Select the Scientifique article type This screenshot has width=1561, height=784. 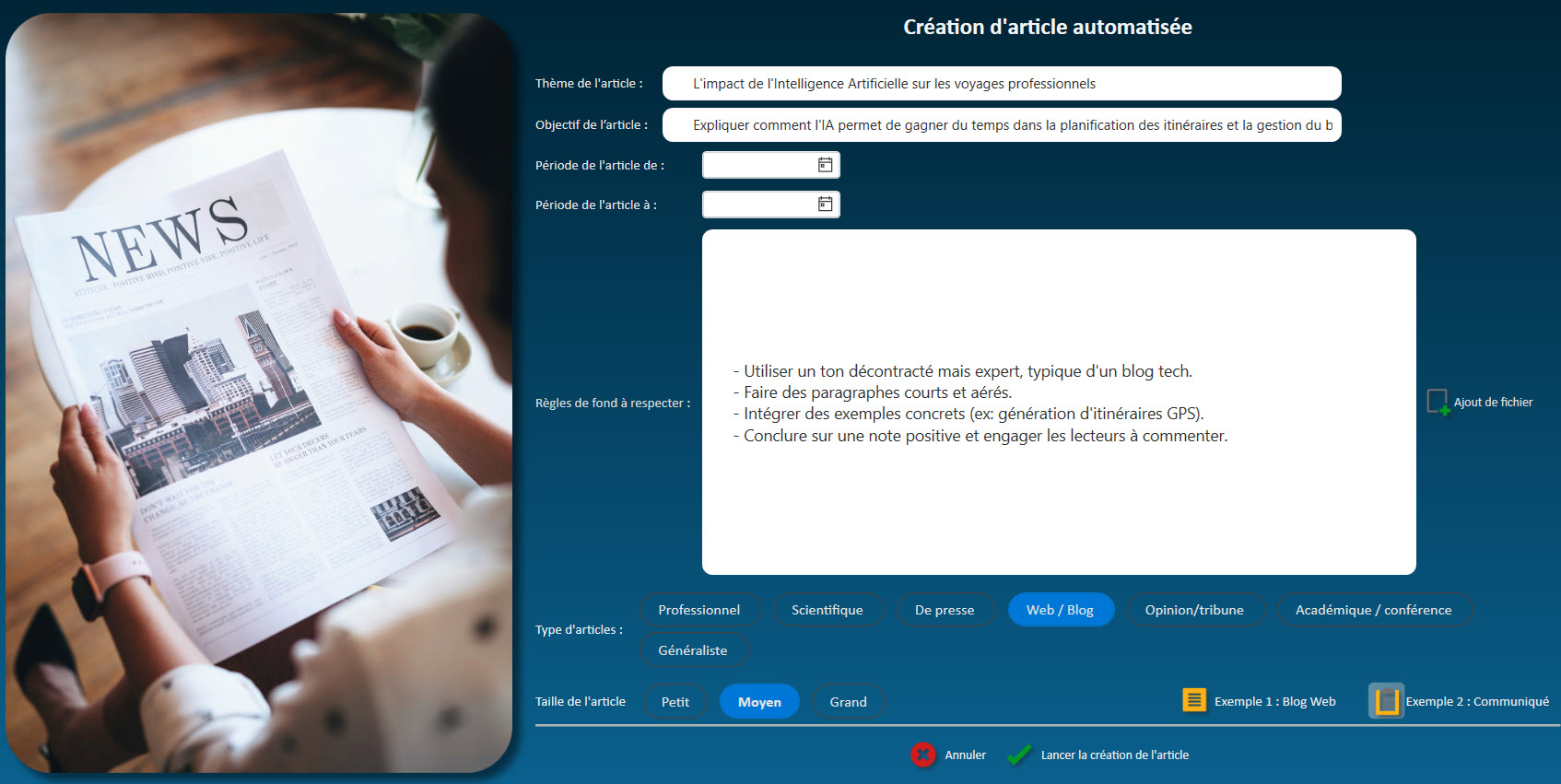tap(827, 610)
